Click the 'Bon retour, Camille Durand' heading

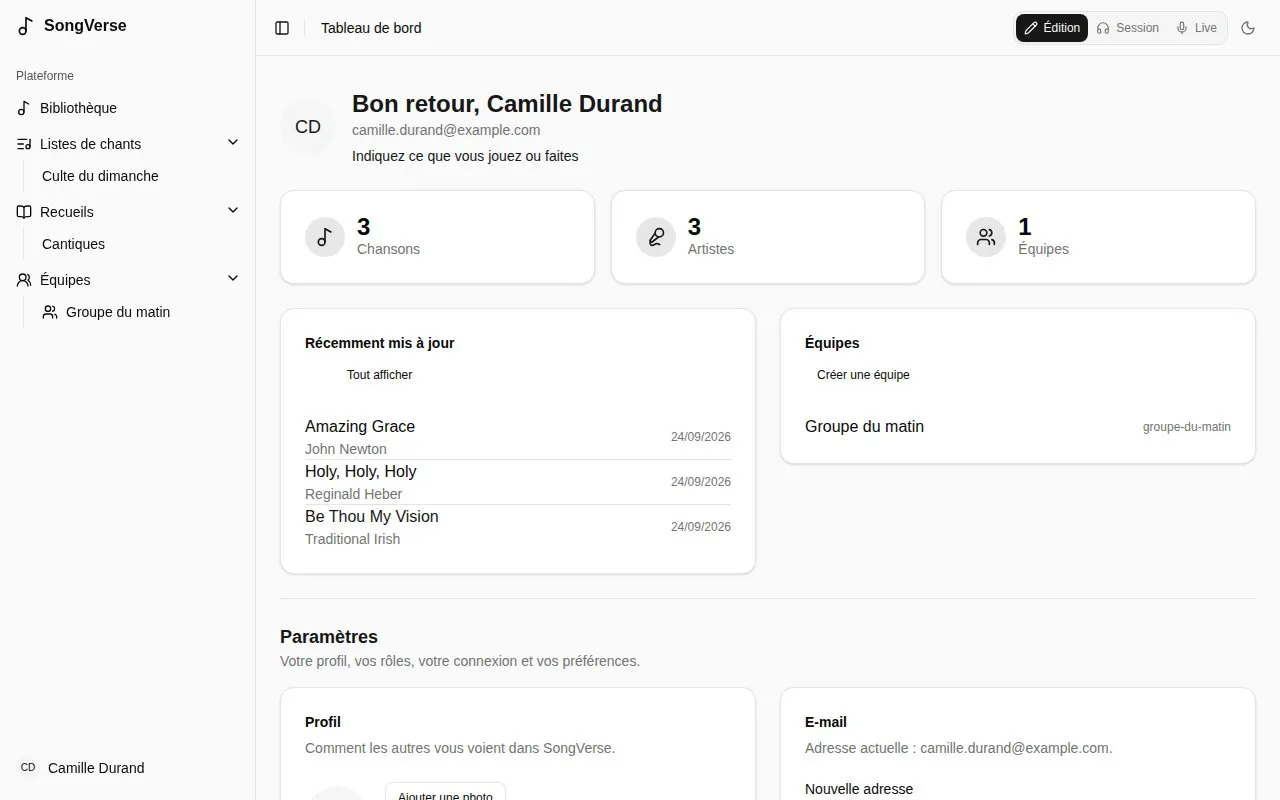(x=507, y=104)
